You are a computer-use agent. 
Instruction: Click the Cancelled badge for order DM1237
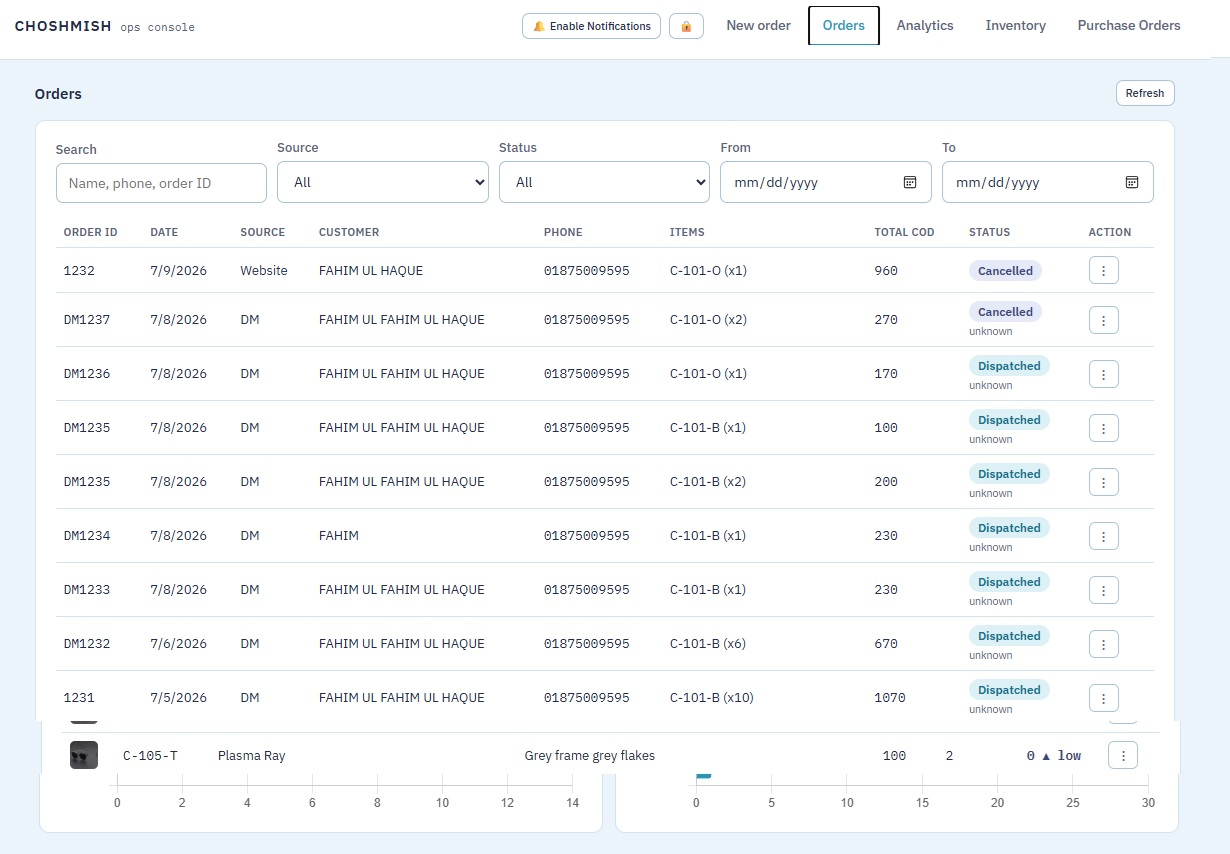pyautogui.click(x=1005, y=312)
